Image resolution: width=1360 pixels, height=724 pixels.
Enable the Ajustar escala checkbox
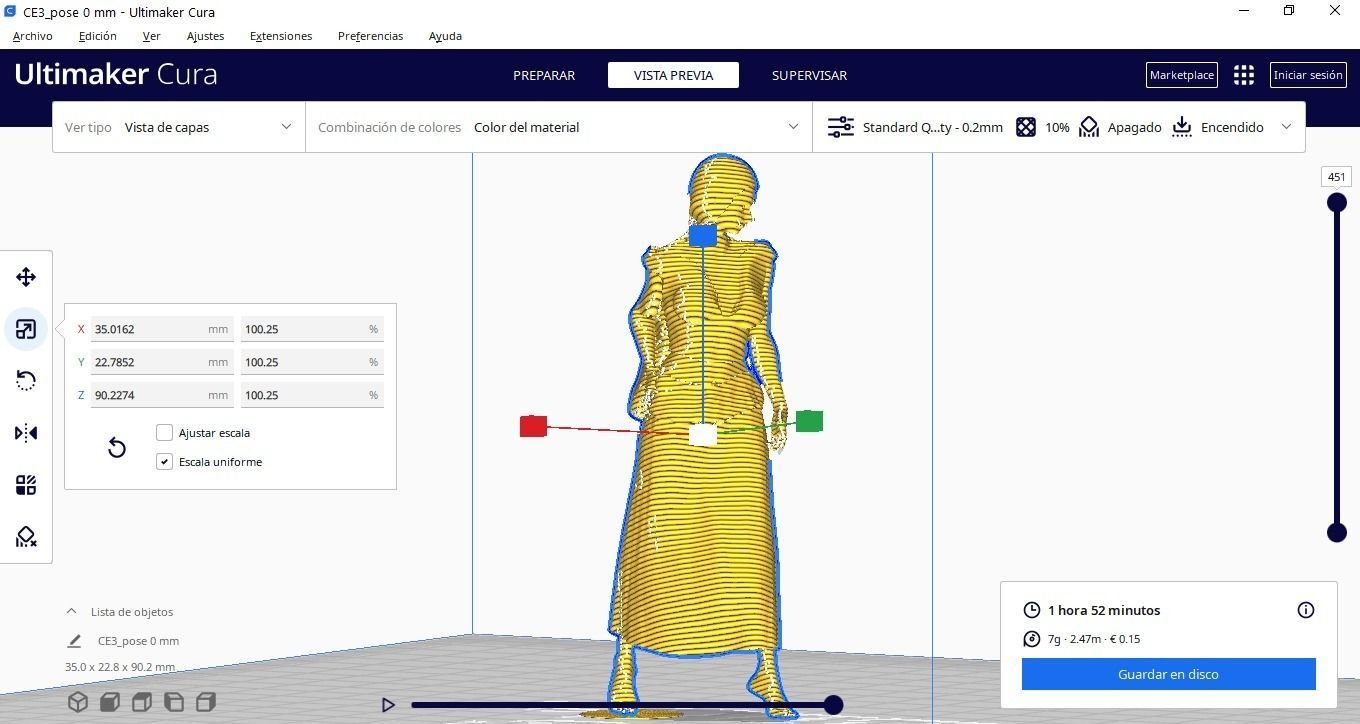tap(165, 433)
